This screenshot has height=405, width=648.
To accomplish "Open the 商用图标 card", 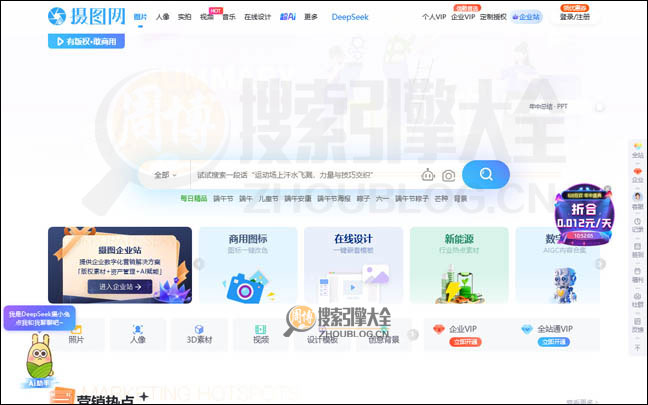I will pyautogui.click(x=248, y=265).
